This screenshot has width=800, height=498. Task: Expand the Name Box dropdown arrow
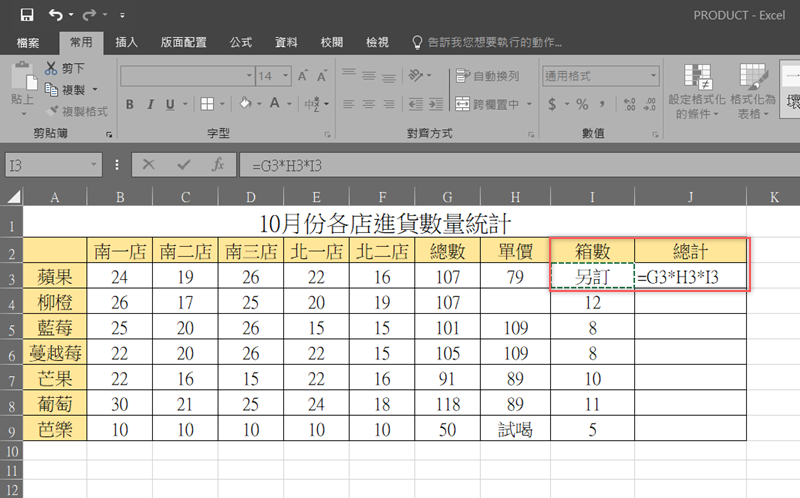pyautogui.click(x=94, y=164)
